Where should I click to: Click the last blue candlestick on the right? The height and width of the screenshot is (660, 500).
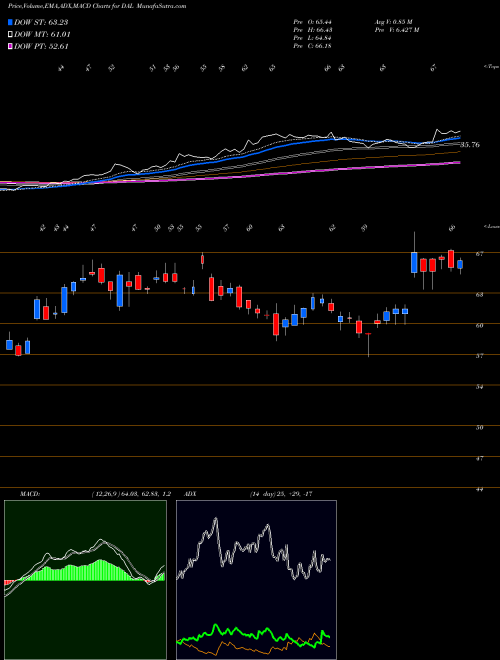460,264
